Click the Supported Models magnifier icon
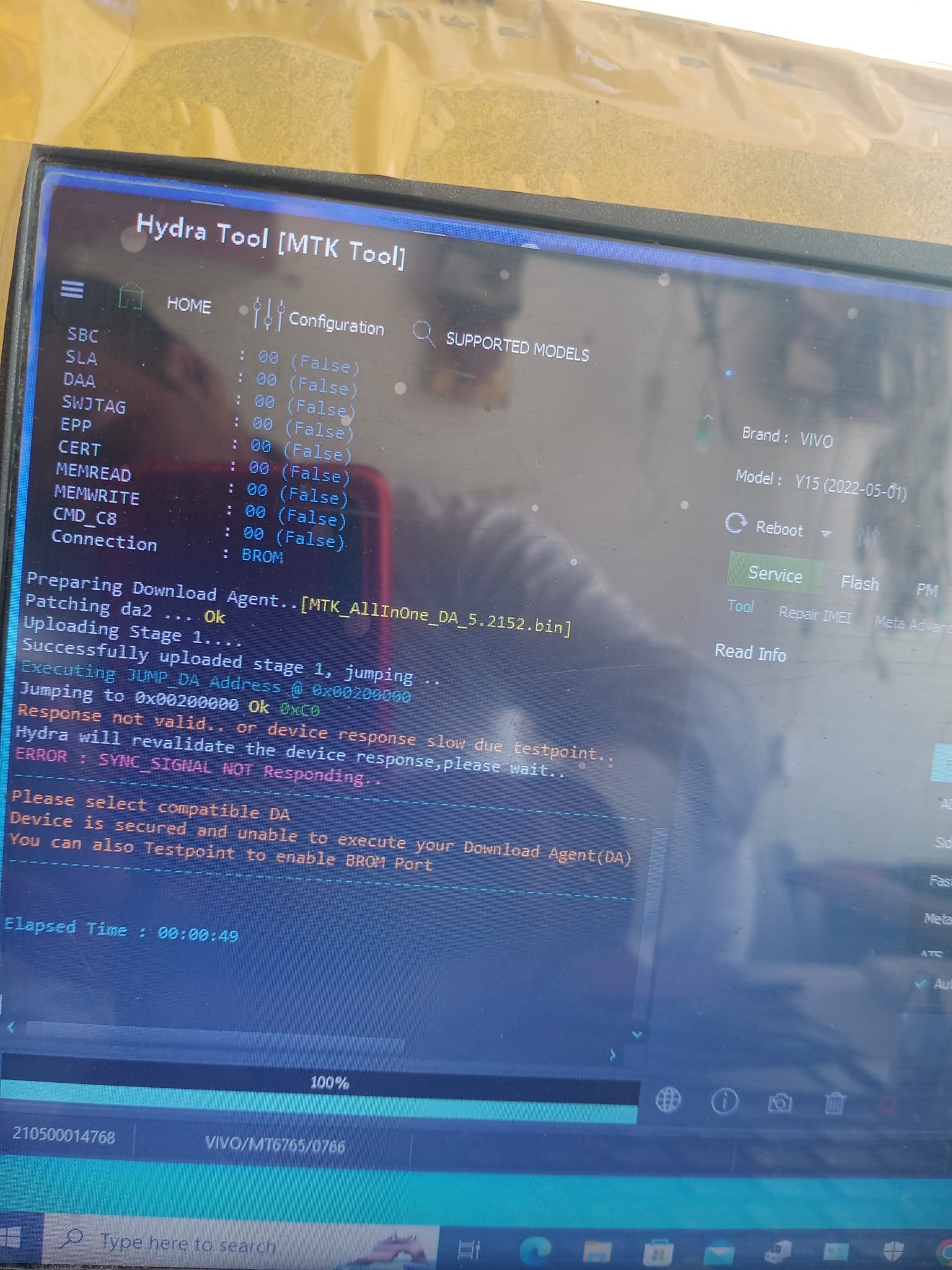This screenshot has height=1270, width=952. tap(423, 332)
